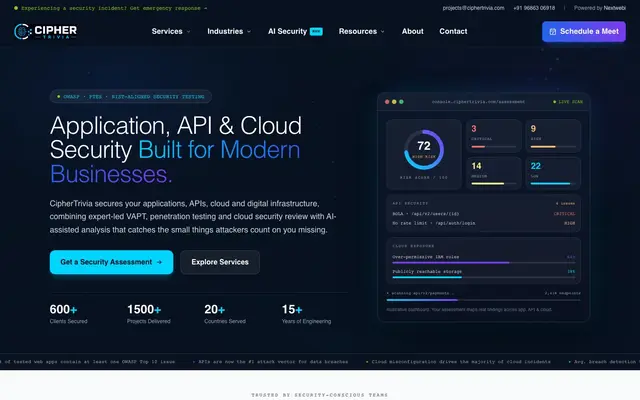Click the scanning endpoints progress bar
The height and width of the screenshot is (400, 640).
(x=484, y=300)
